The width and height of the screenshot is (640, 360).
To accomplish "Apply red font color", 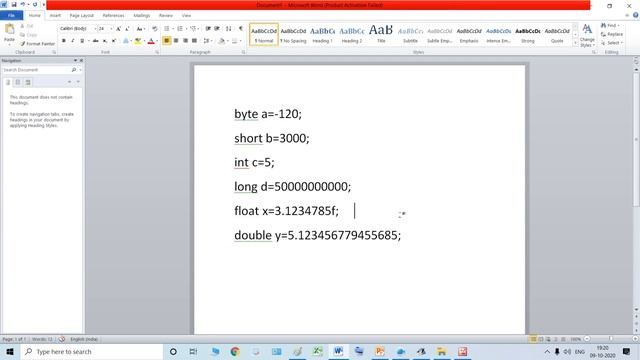I will click(x=151, y=41).
